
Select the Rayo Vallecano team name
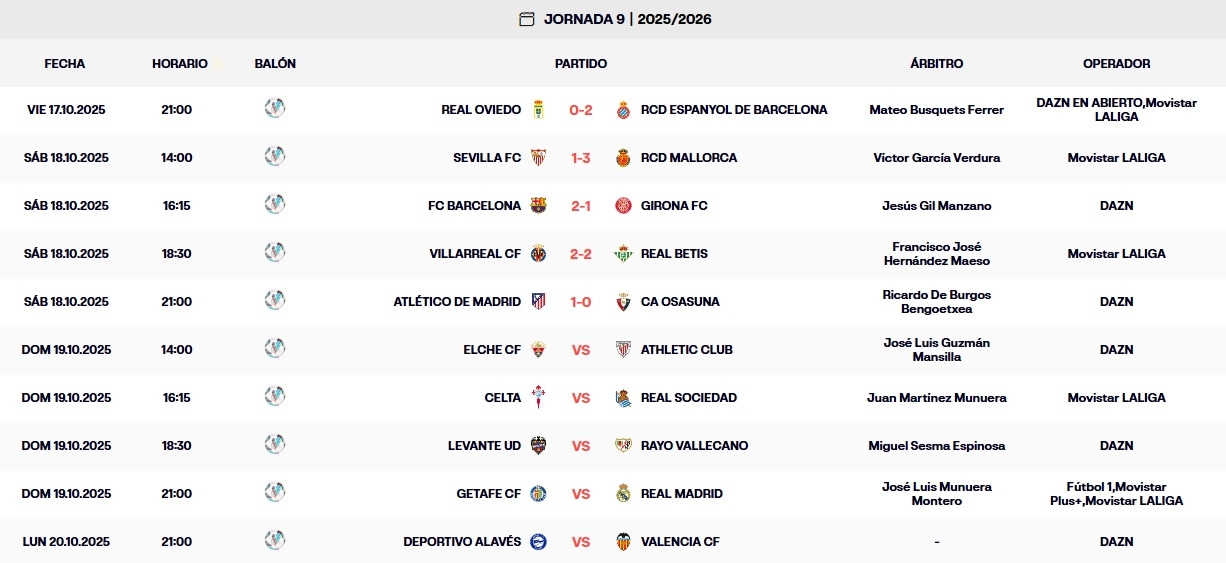tap(694, 446)
